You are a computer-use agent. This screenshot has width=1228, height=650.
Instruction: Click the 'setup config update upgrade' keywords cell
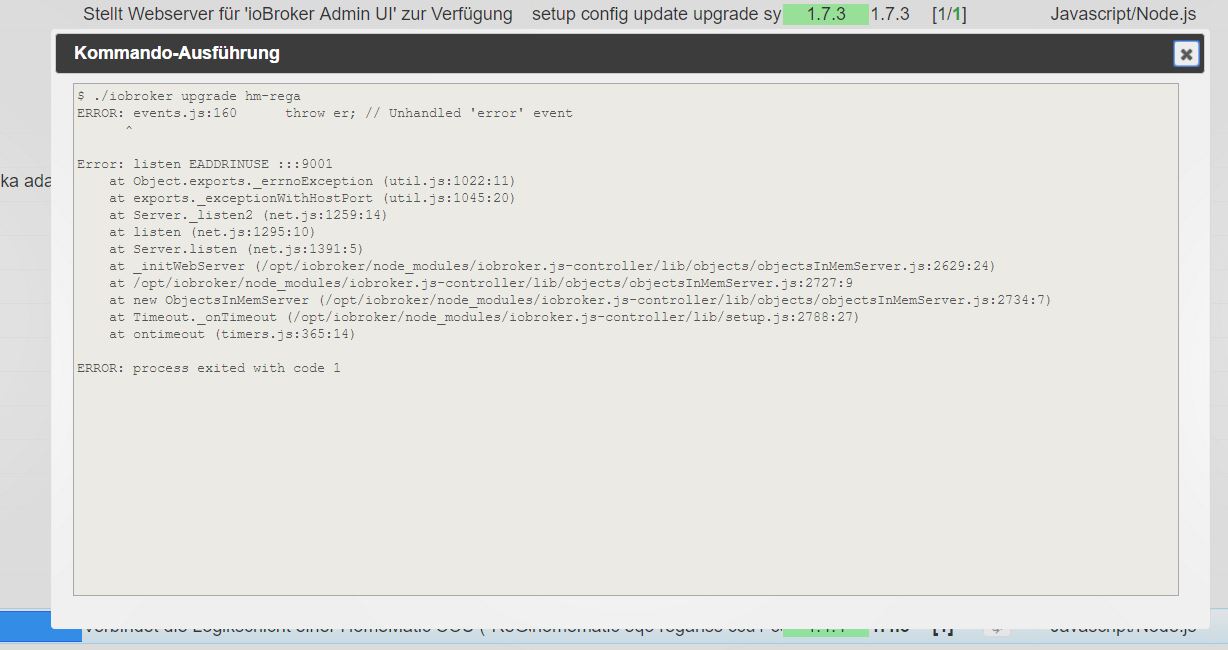(656, 15)
